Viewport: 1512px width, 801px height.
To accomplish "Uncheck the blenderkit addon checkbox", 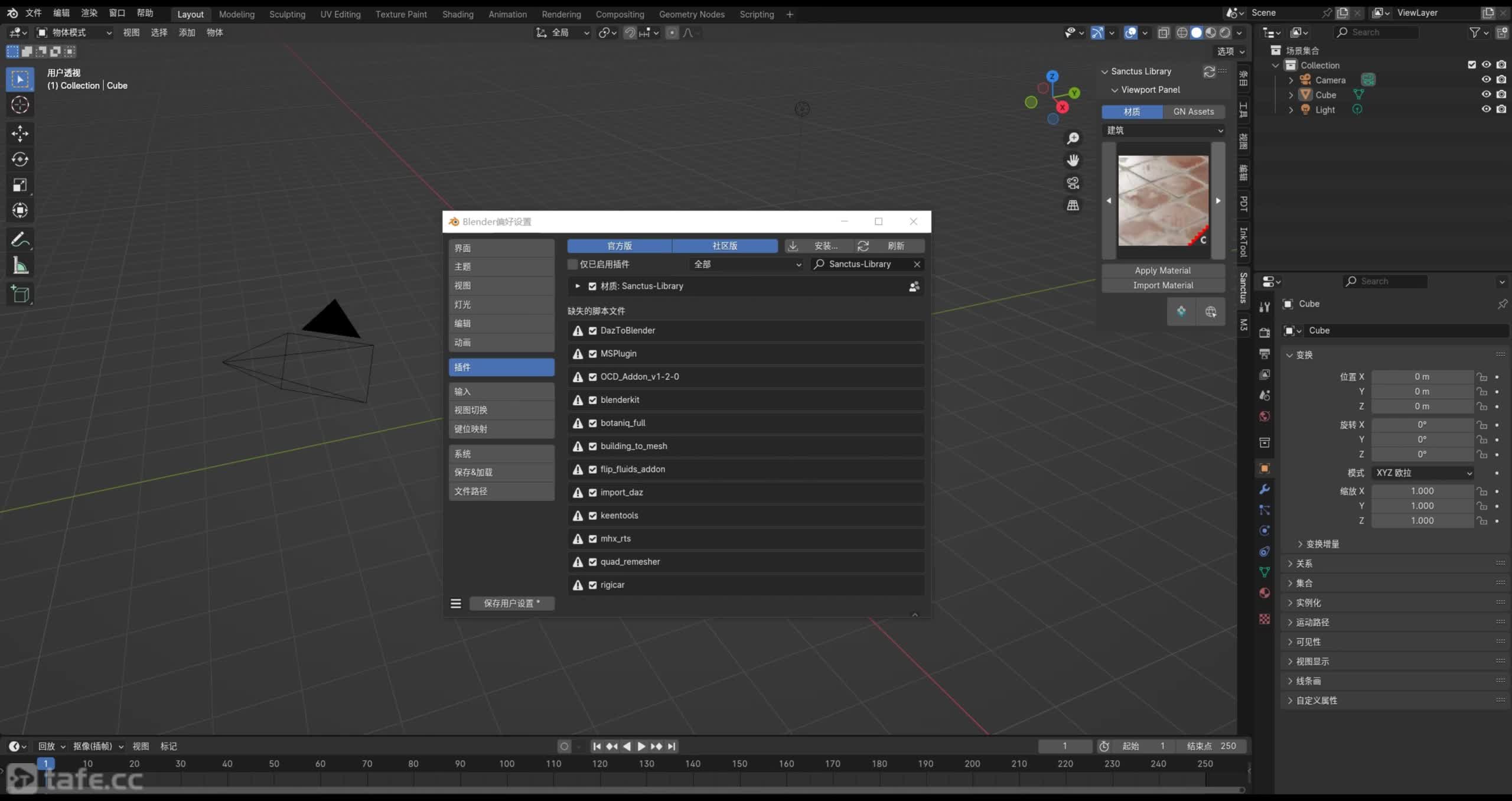I will click(592, 400).
